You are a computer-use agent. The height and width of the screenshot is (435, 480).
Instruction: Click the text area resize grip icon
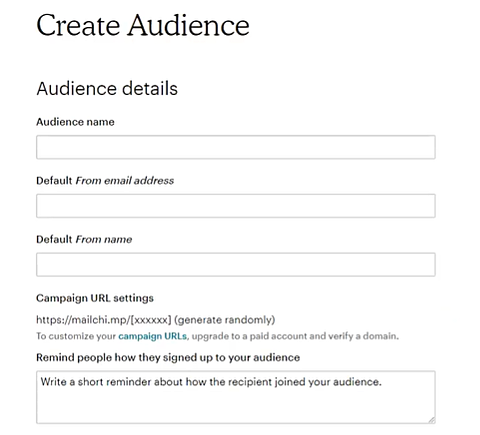tap(431, 420)
